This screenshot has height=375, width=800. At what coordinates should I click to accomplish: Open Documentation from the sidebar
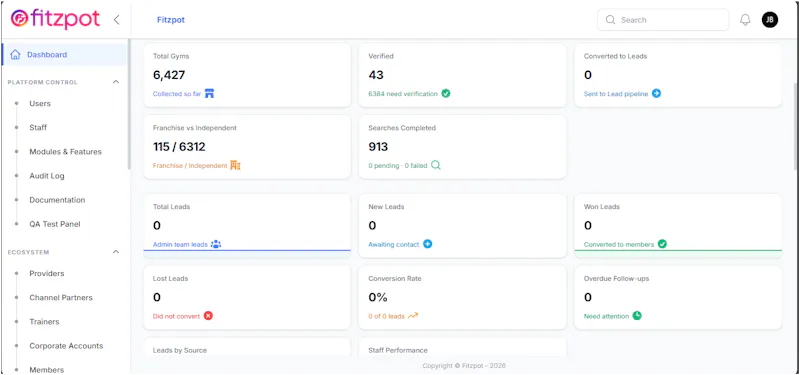point(57,200)
